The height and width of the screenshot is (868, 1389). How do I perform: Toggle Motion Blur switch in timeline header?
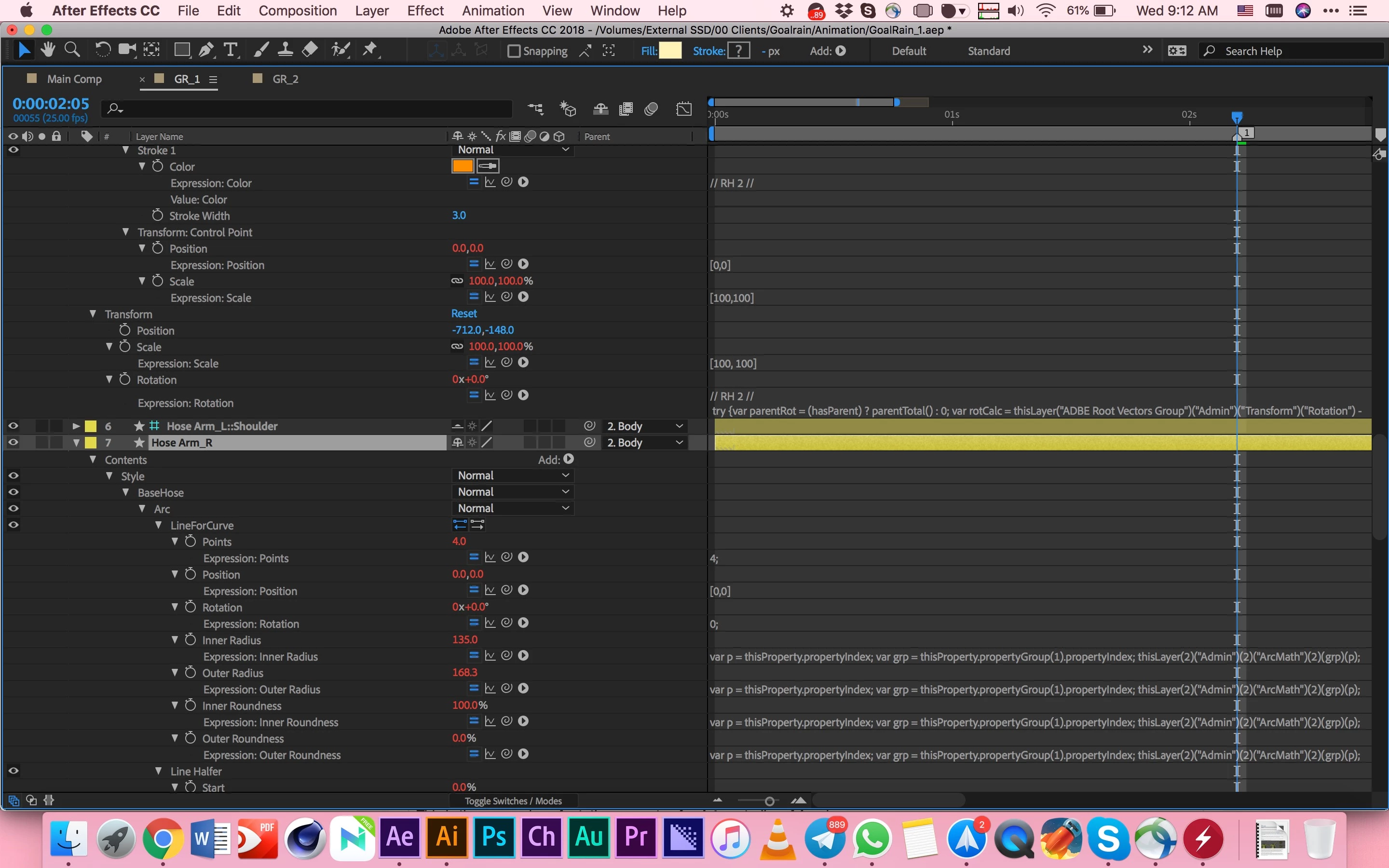[651, 109]
